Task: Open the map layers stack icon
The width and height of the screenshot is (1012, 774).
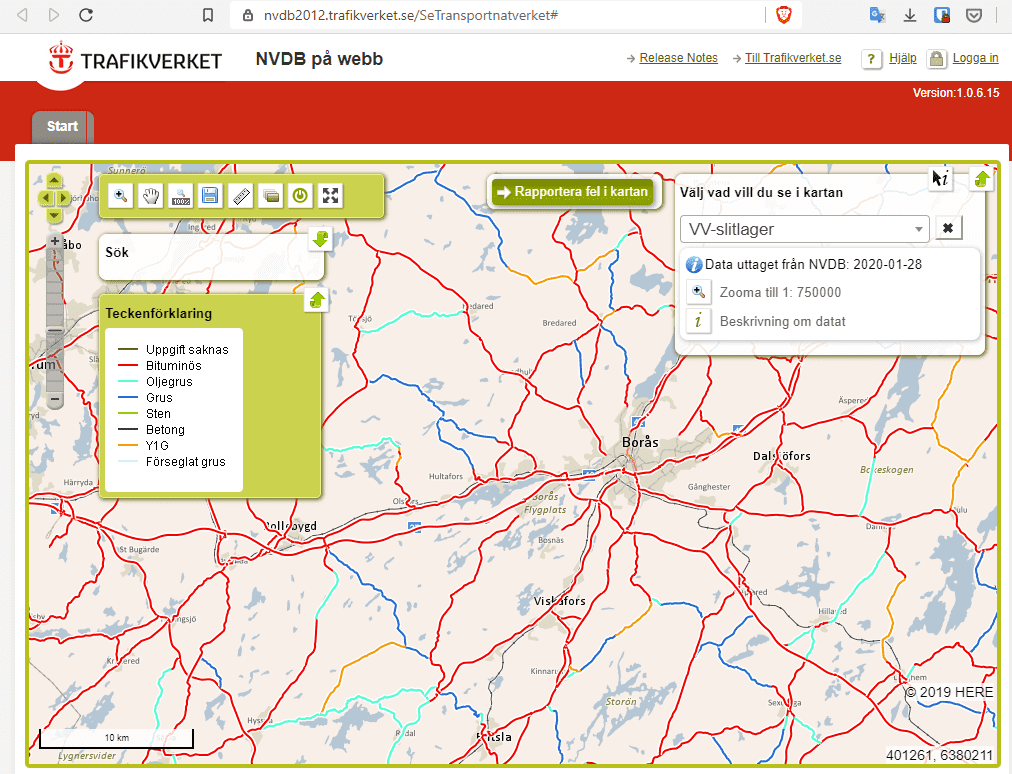Action: [x=270, y=196]
